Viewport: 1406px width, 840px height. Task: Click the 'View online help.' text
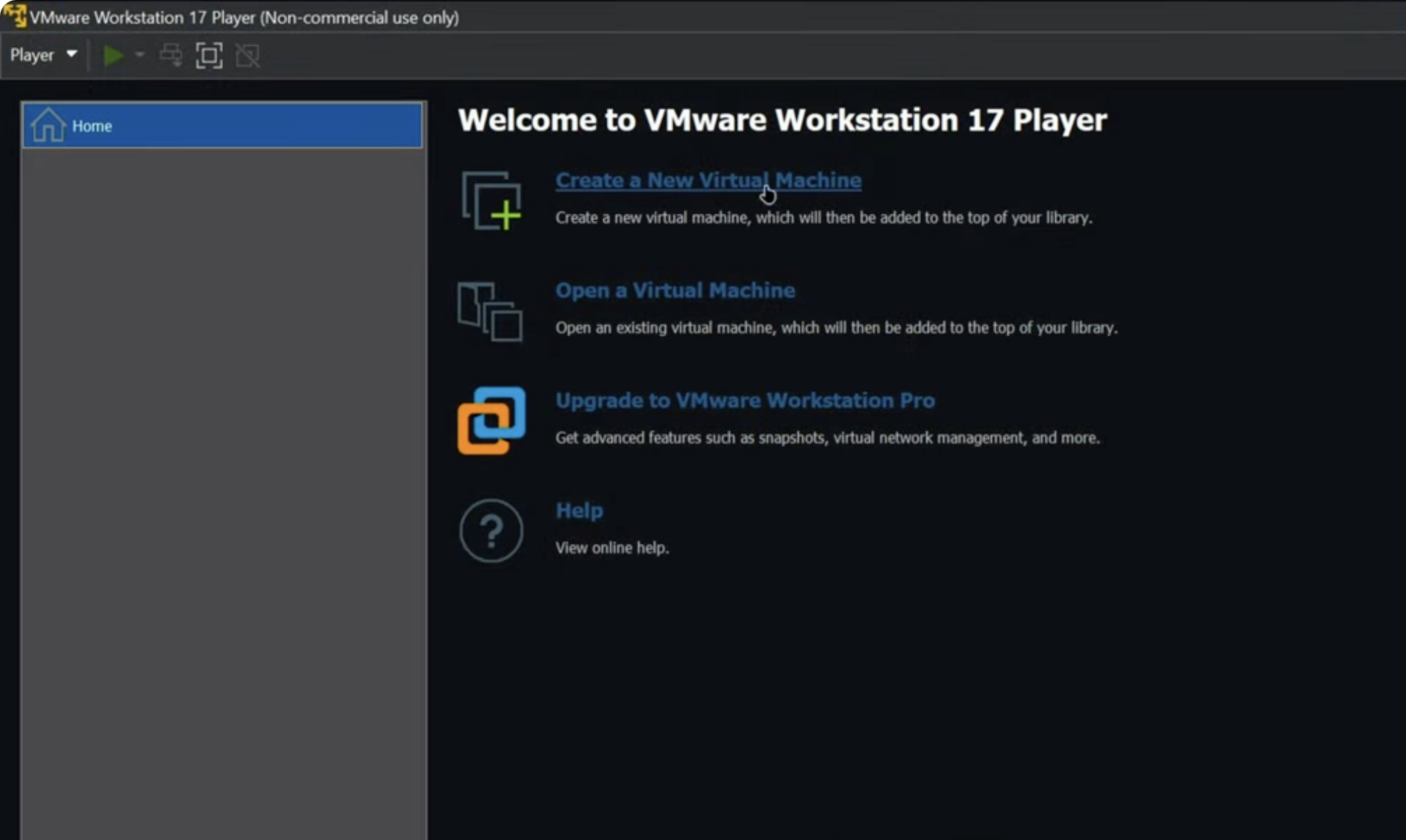coord(612,548)
